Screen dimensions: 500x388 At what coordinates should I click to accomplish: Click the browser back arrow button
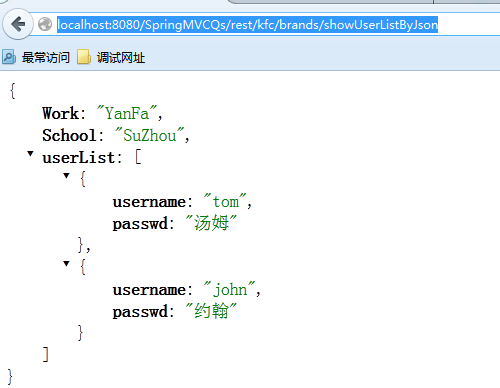(18, 24)
